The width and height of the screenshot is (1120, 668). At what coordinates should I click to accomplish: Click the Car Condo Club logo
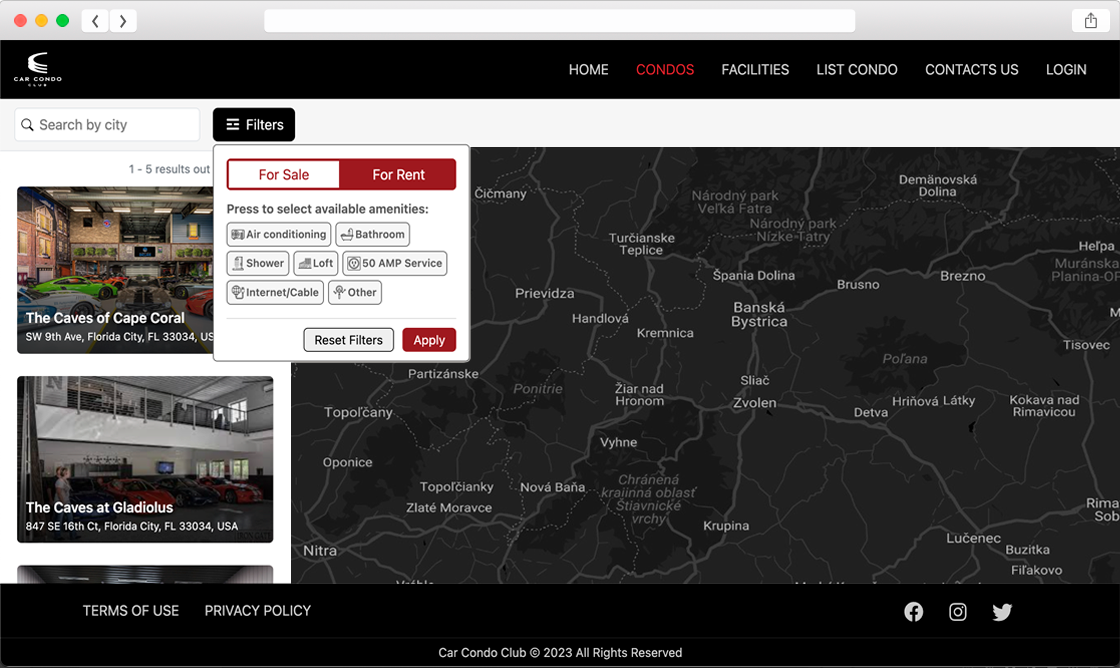(38, 69)
